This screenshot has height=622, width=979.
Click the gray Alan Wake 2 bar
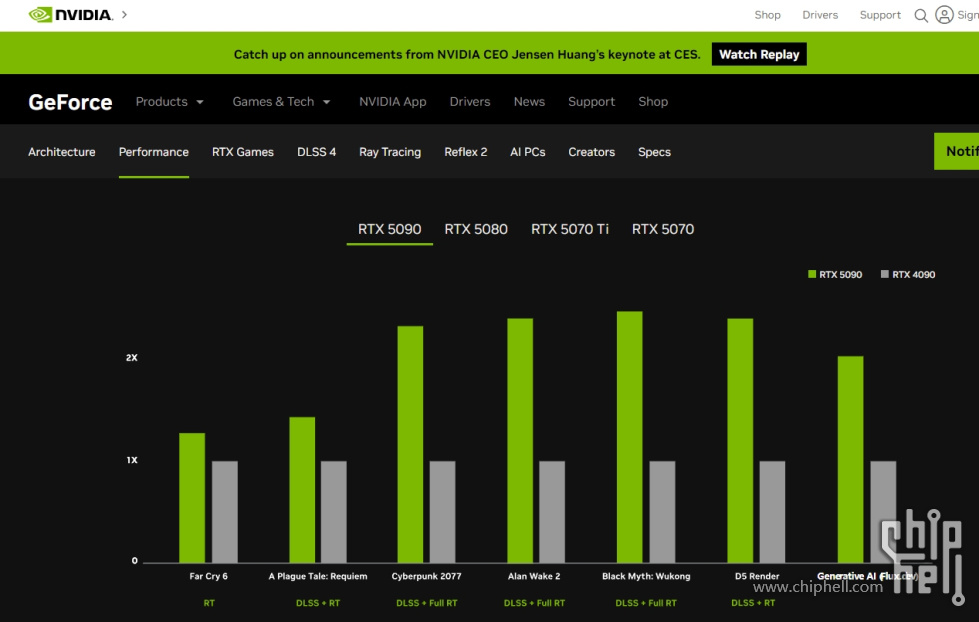pos(552,512)
